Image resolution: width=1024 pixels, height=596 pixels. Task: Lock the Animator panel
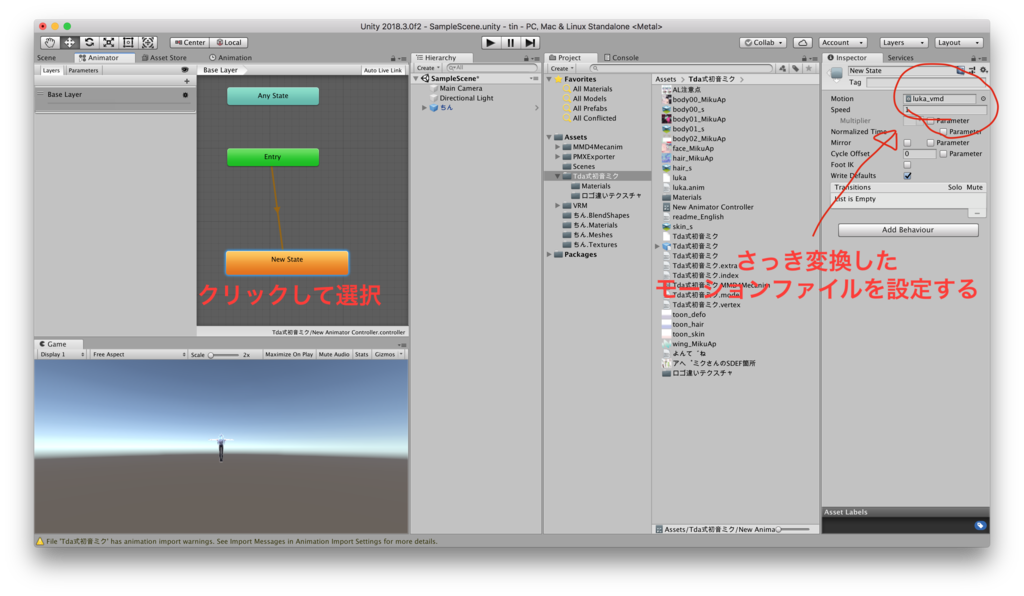(x=393, y=58)
